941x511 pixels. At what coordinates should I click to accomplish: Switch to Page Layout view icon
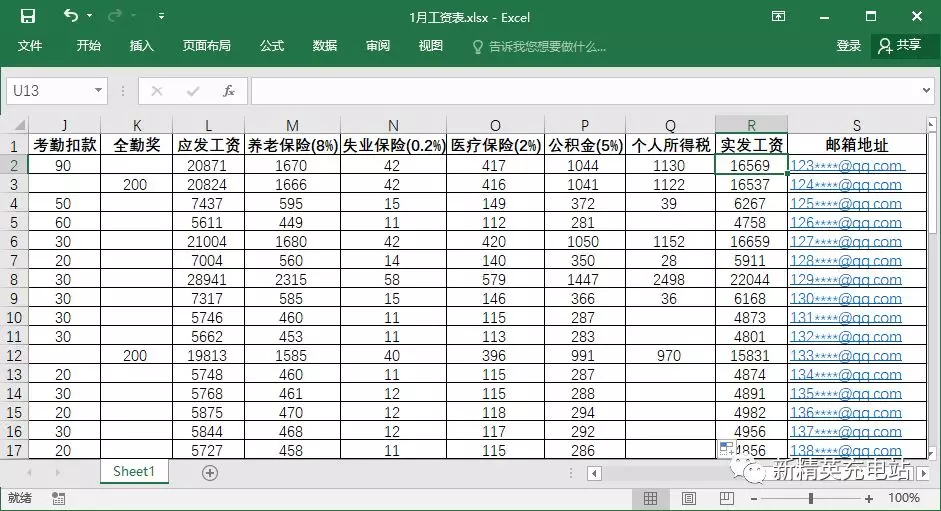pyautogui.click(x=689, y=498)
